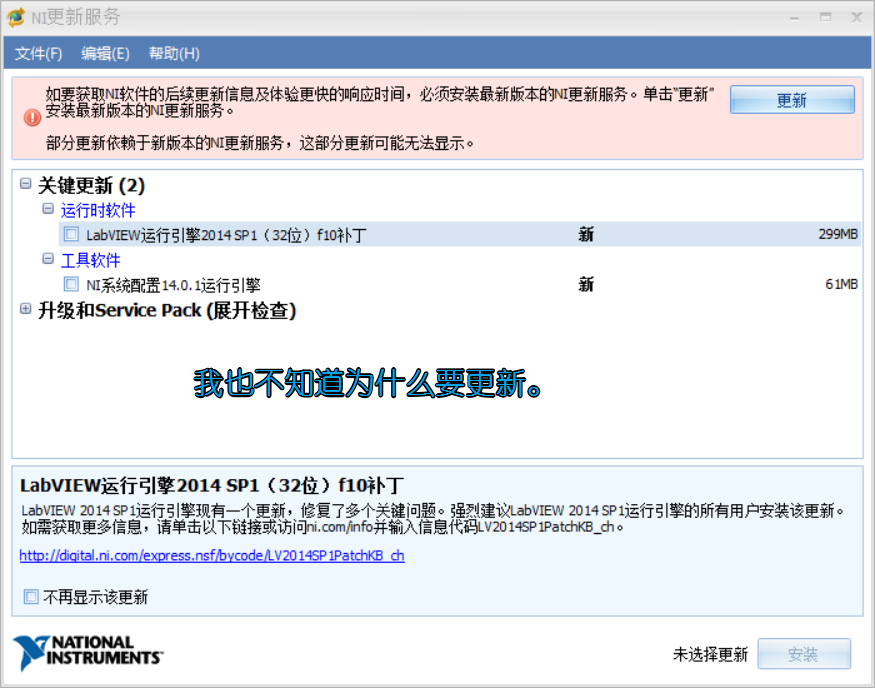Collapse the 工具软件 category
The width and height of the screenshot is (875, 688).
pos(48,258)
